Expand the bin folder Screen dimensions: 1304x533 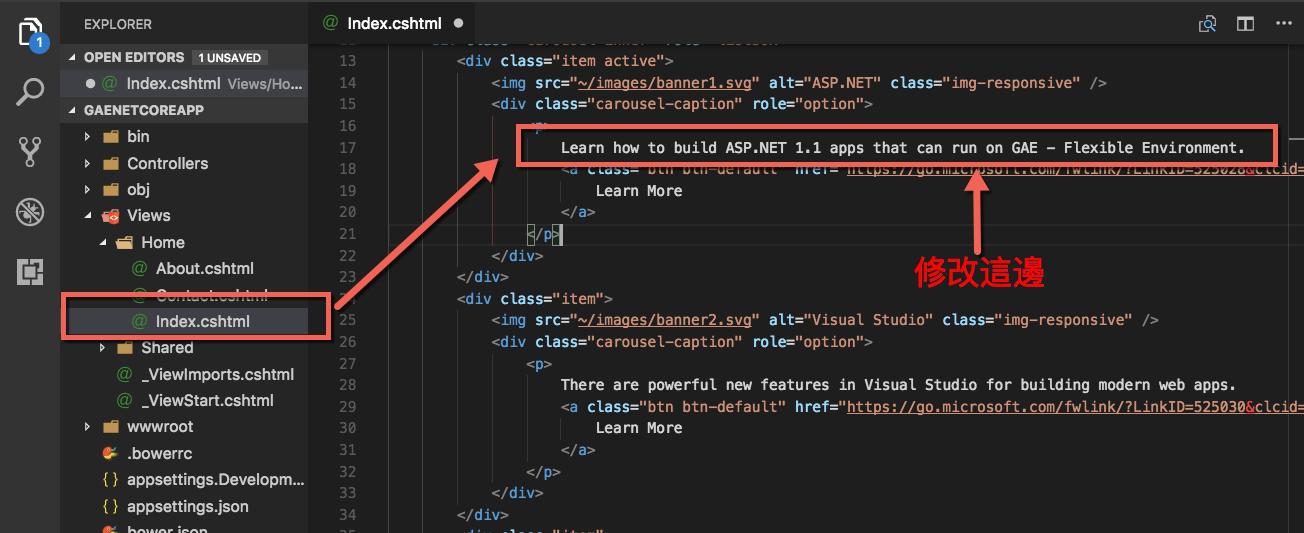tap(138, 137)
